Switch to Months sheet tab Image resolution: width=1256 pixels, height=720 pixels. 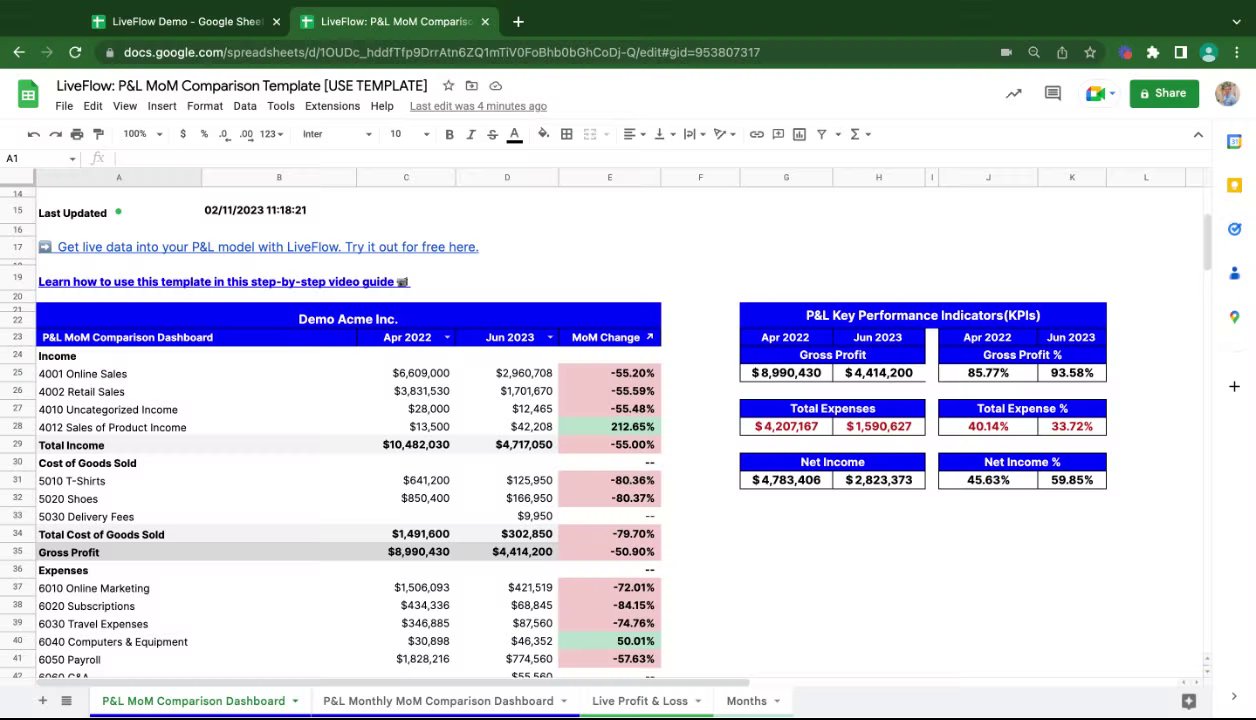point(746,701)
